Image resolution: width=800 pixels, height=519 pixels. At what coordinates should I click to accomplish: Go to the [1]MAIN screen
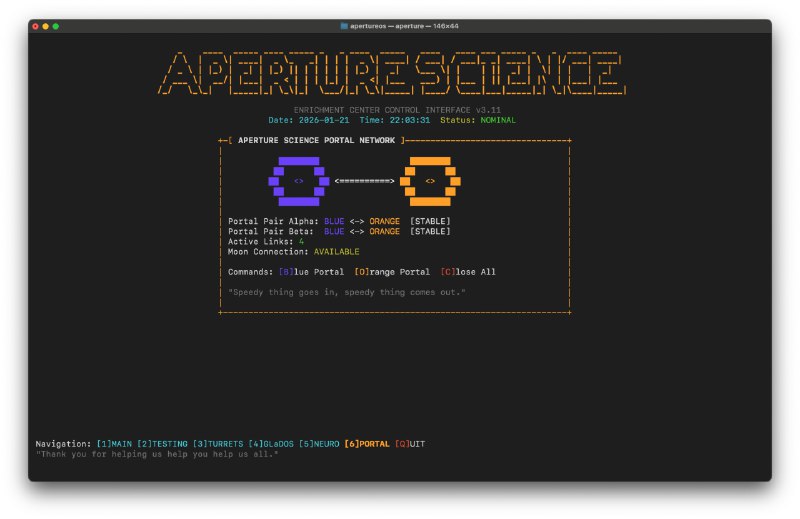tap(114, 444)
